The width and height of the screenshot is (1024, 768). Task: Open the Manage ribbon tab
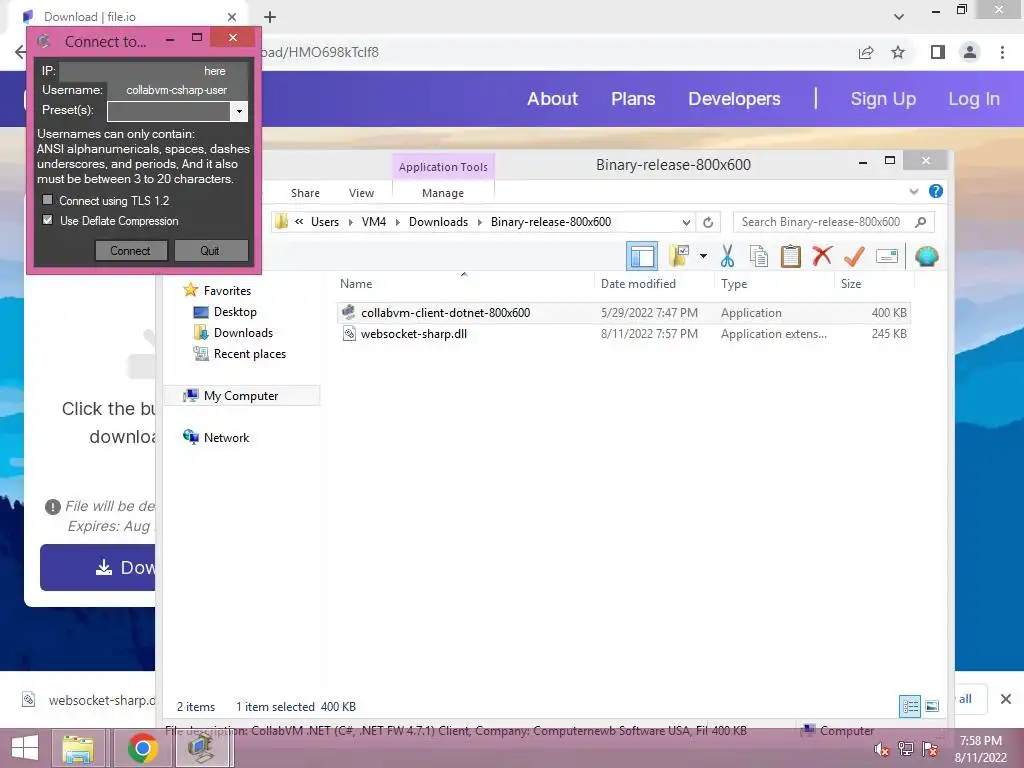click(443, 193)
